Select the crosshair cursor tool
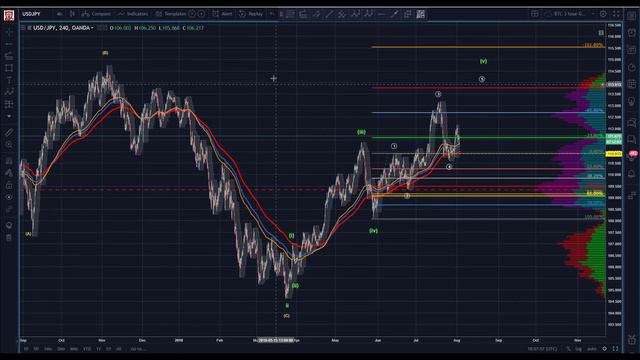 [9, 32]
